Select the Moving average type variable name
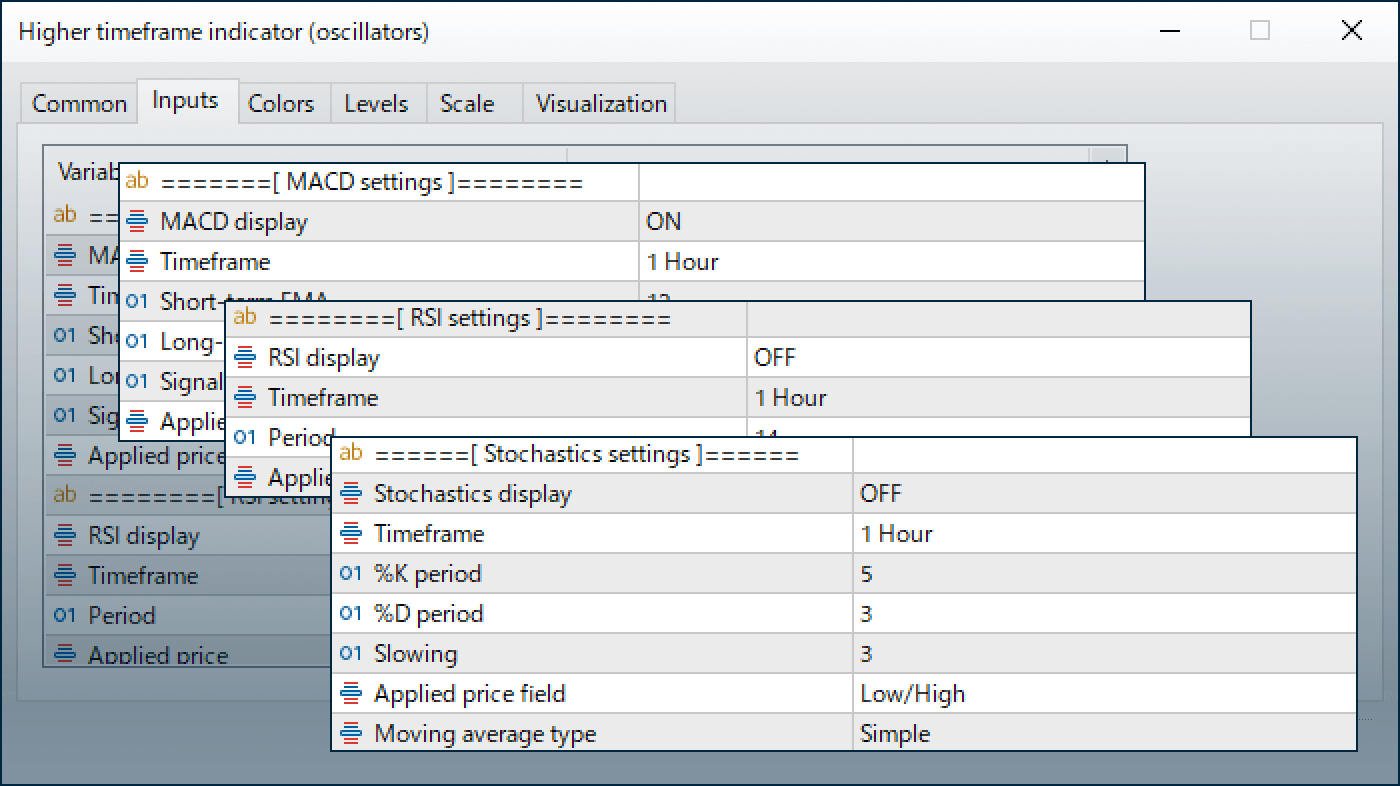Screen dimensions: 1400x786 click(485, 734)
